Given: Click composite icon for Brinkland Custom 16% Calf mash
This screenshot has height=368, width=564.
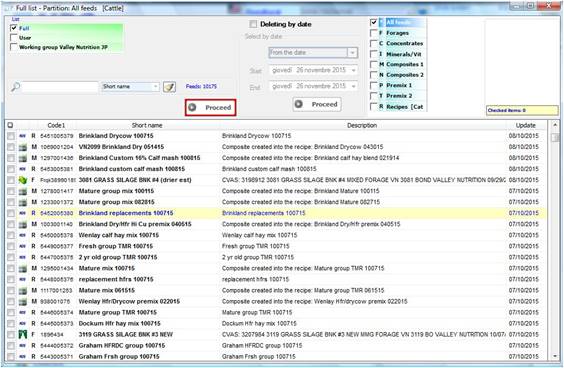Looking at the screenshot, I should [x=23, y=158].
